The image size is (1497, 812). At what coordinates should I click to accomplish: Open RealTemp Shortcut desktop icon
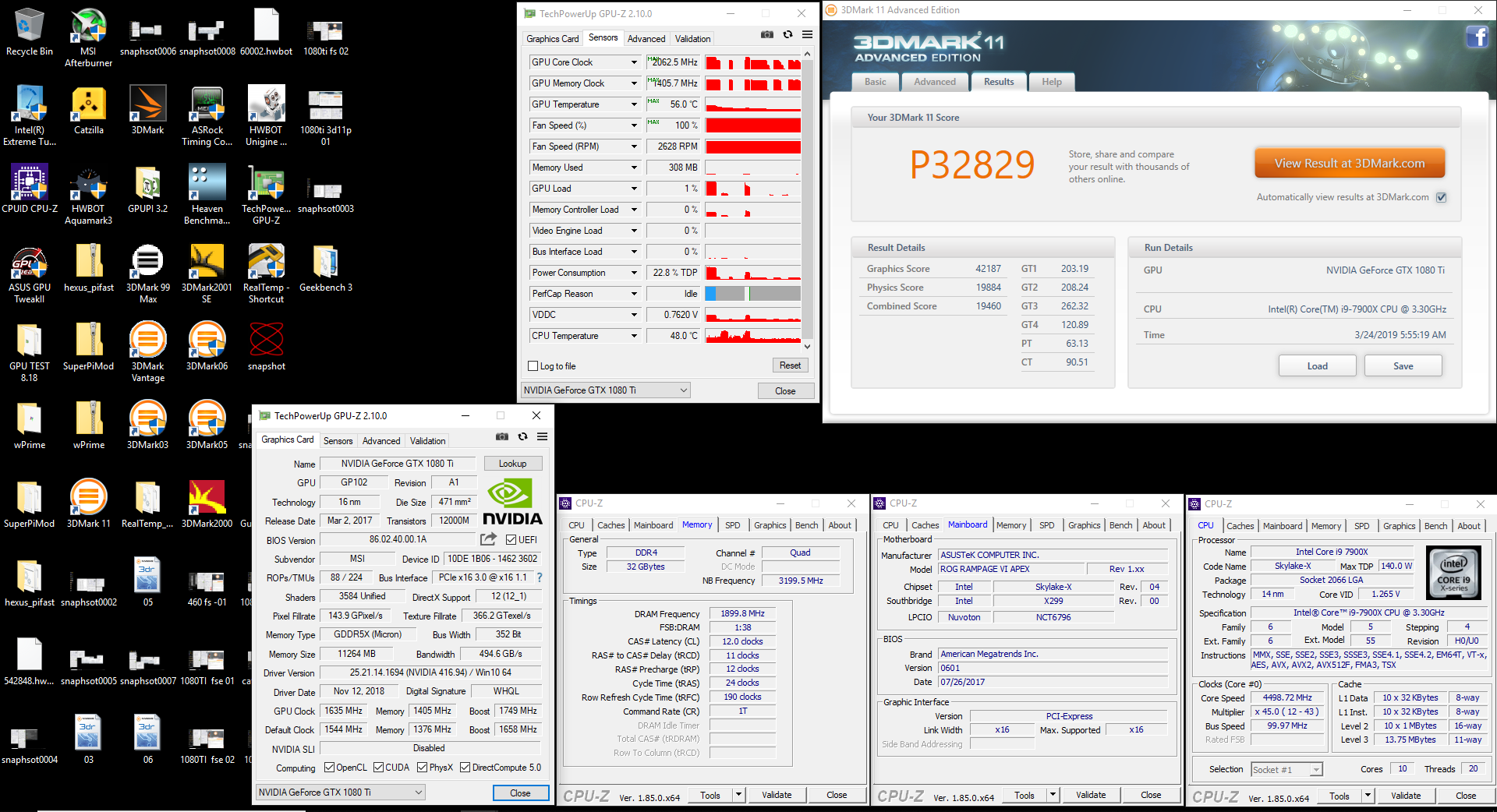click(266, 274)
